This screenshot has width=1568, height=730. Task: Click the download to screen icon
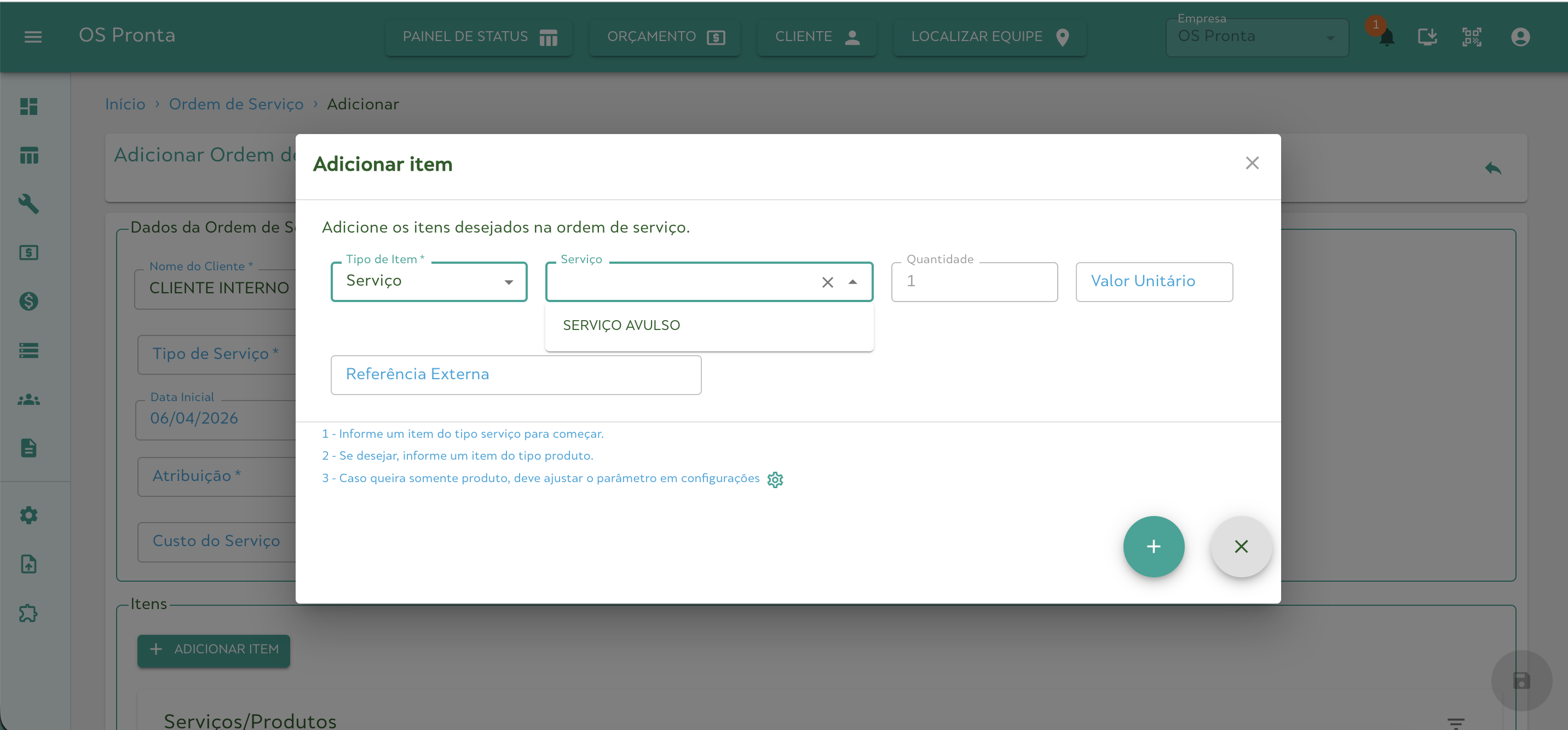pyautogui.click(x=1427, y=37)
